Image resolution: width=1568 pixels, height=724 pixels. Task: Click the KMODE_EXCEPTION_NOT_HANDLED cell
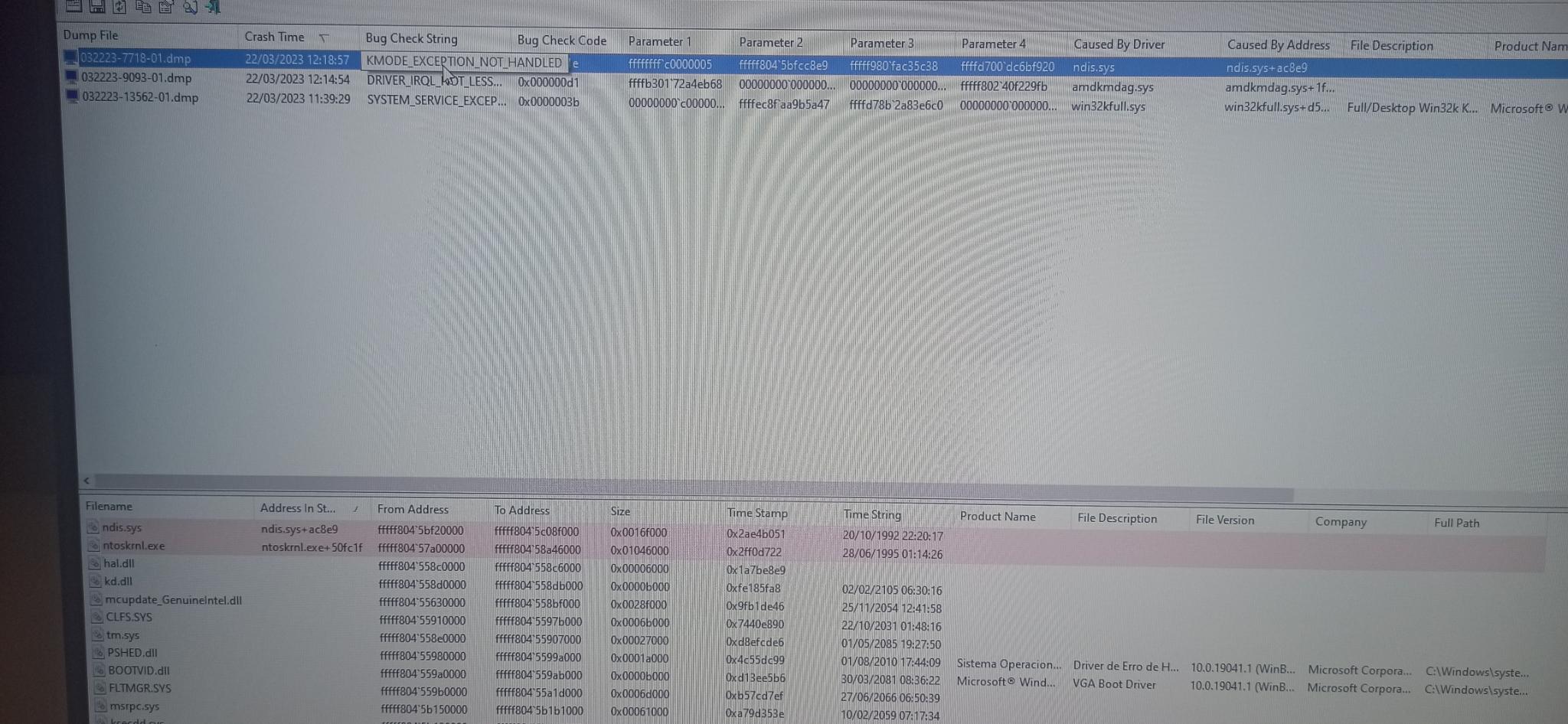click(x=464, y=61)
